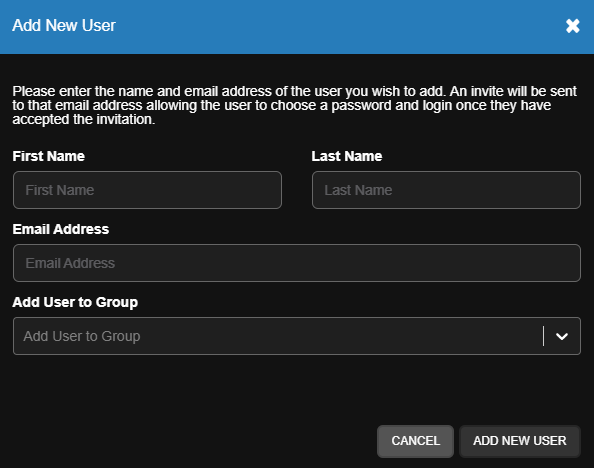Click the bold Last Name label
Screen dimensions: 594x468
[347, 156]
